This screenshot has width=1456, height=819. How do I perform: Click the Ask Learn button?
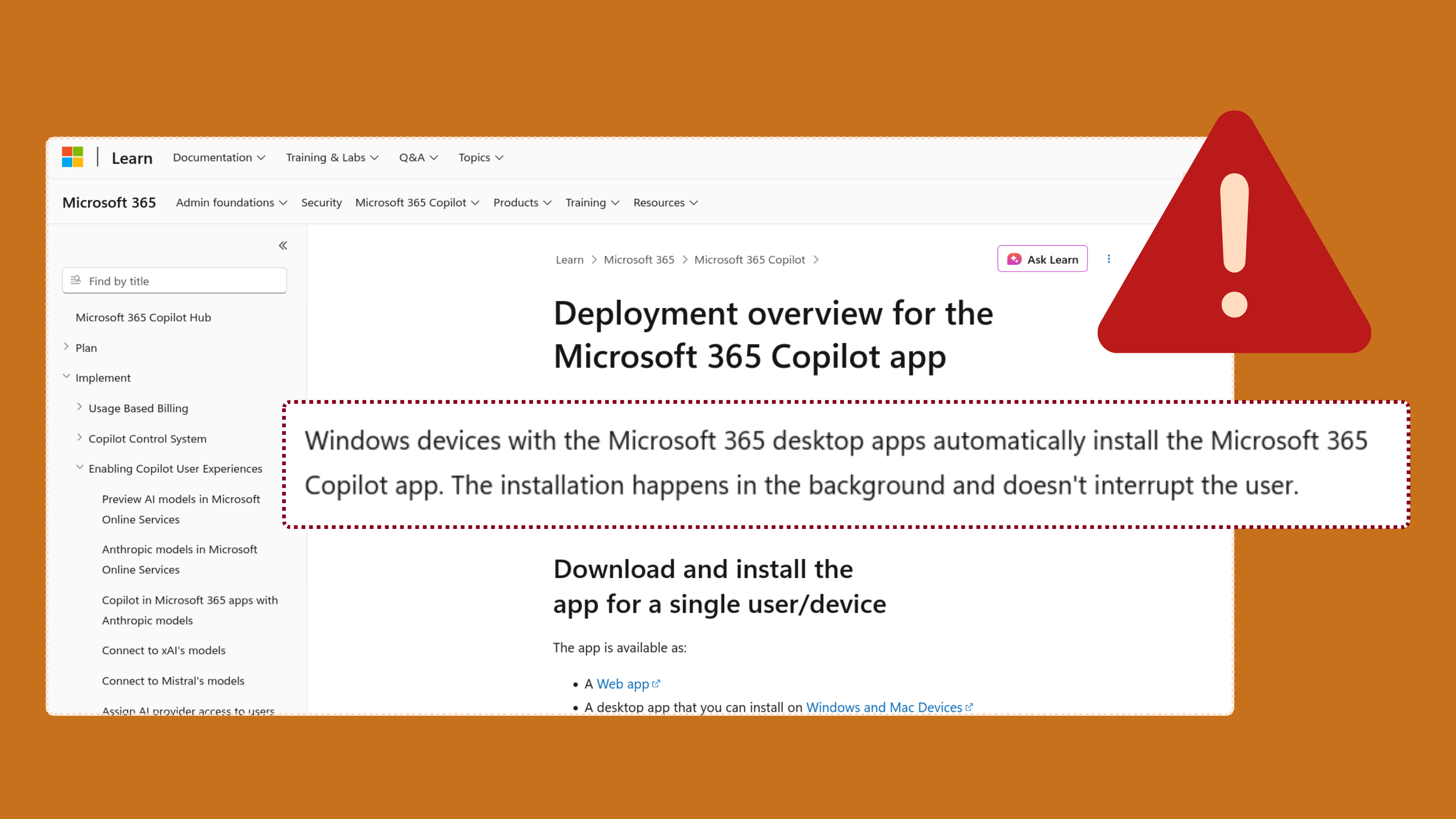coord(1042,259)
